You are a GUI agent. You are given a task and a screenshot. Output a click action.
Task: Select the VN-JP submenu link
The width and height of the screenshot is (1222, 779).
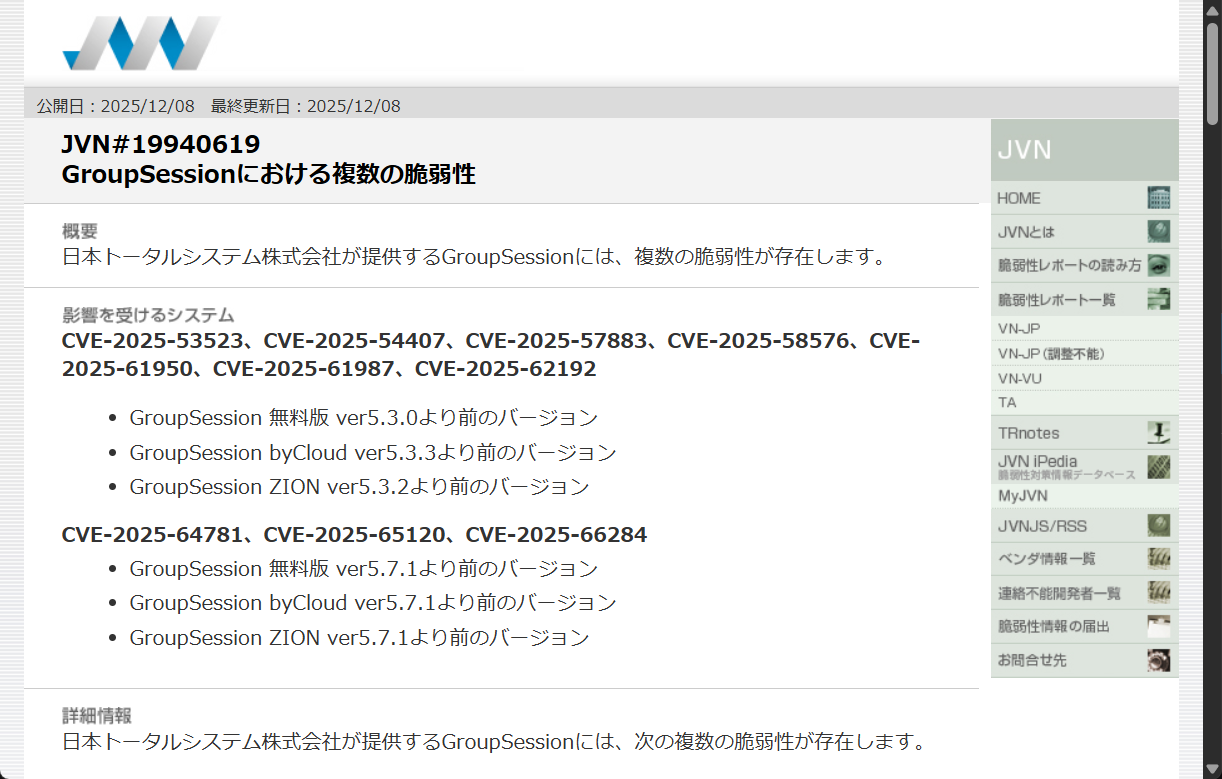click(1084, 328)
